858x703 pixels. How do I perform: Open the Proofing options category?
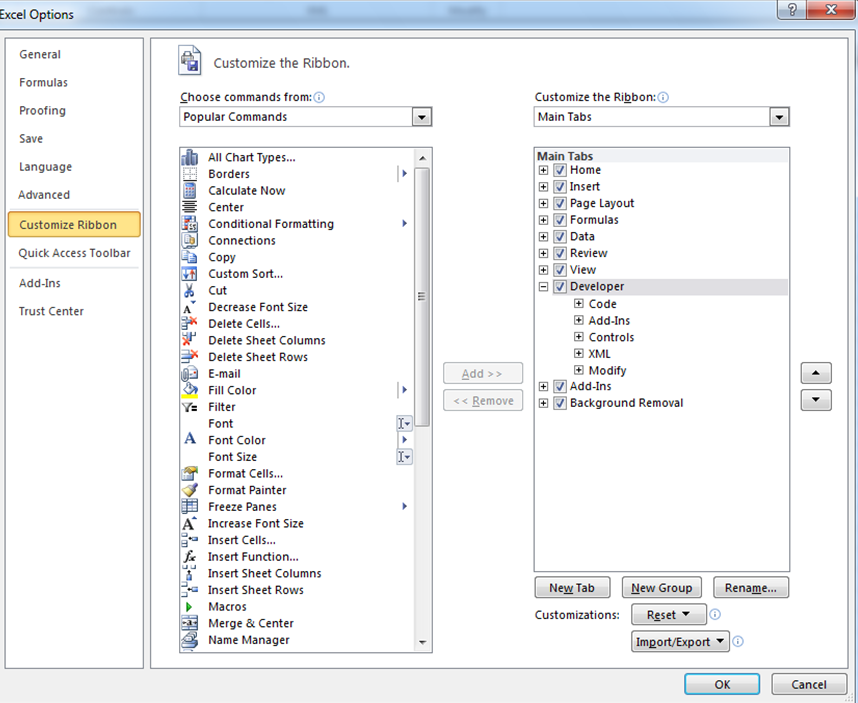tap(42, 111)
